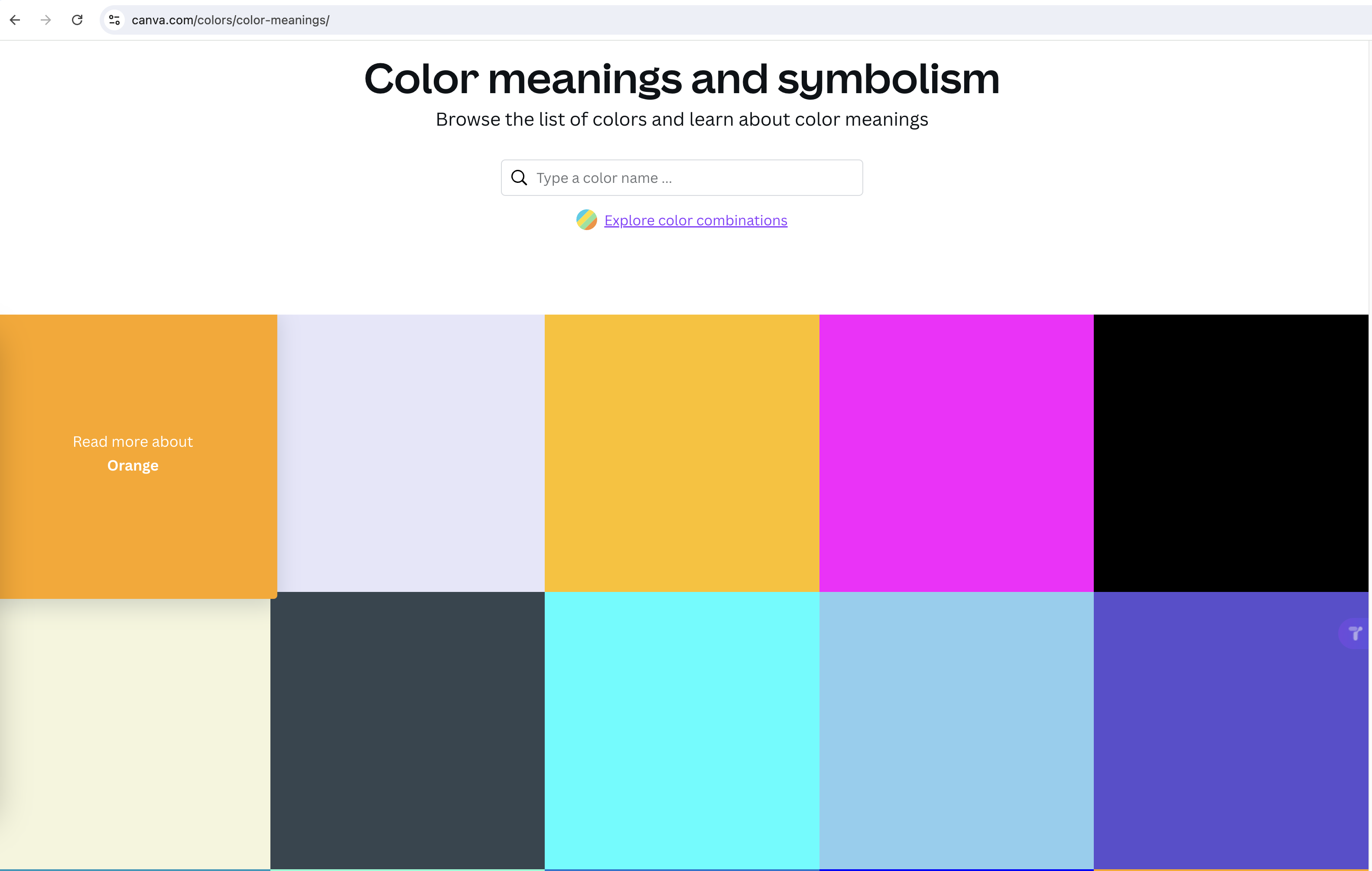This screenshot has width=1372, height=871.
Task: Click the magnifier icon in color search
Action: 519,178
